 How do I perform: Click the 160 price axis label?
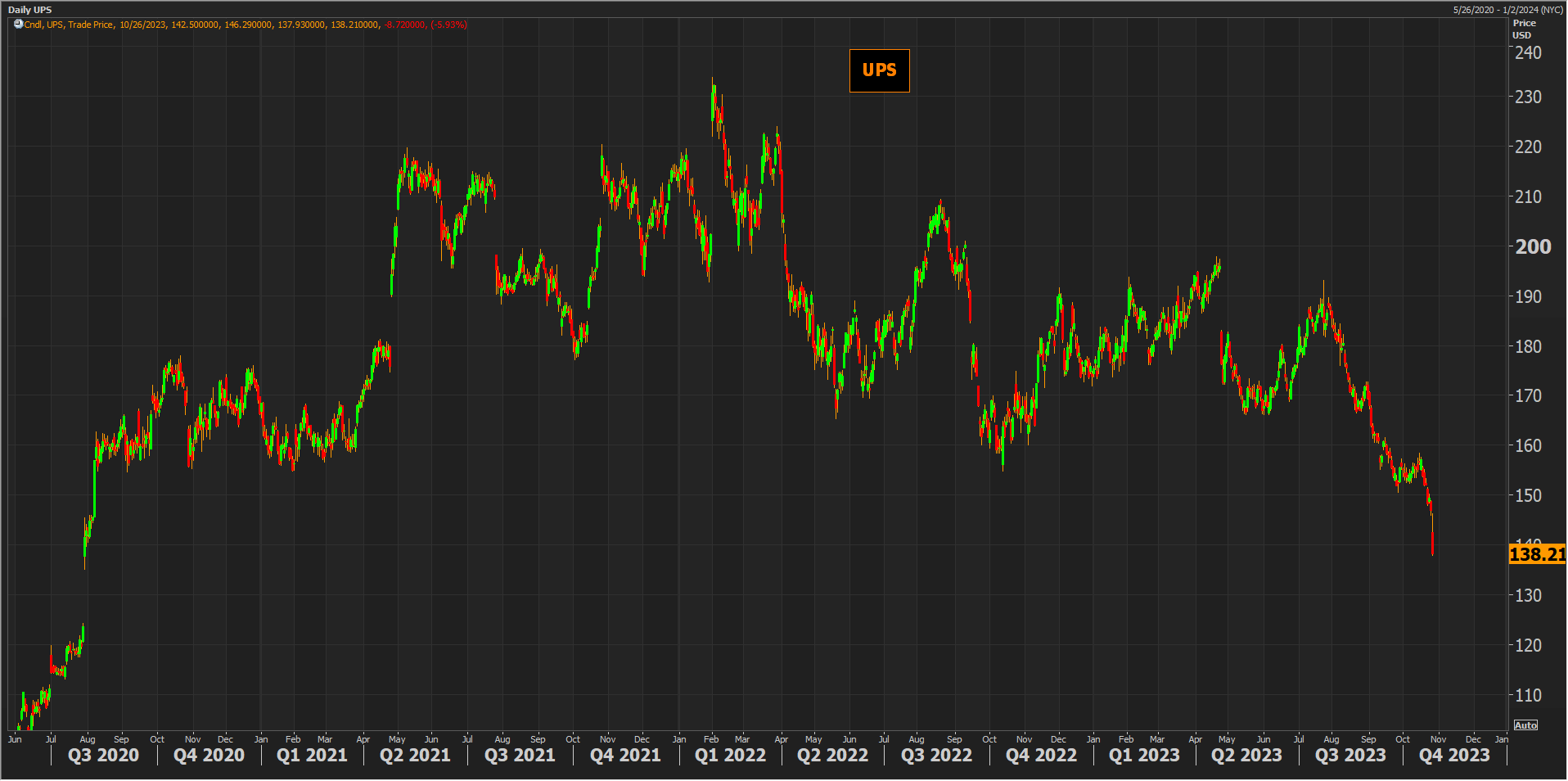tap(1527, 446)
